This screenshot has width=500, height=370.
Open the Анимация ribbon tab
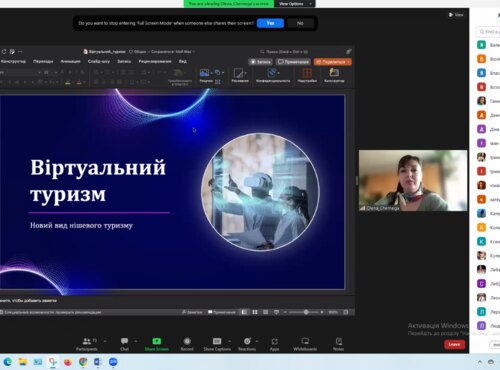(70, 61)
